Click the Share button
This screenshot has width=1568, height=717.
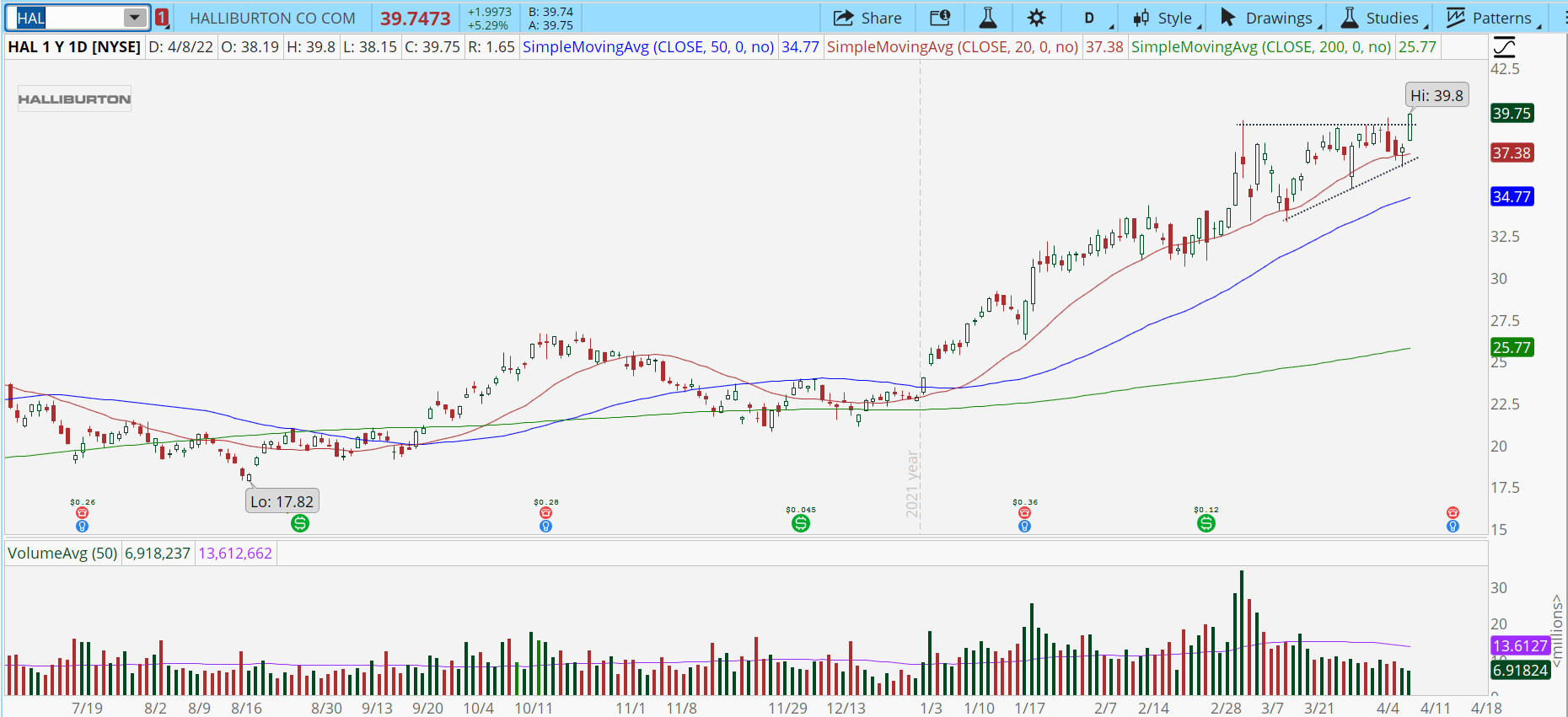pos(867,18)
